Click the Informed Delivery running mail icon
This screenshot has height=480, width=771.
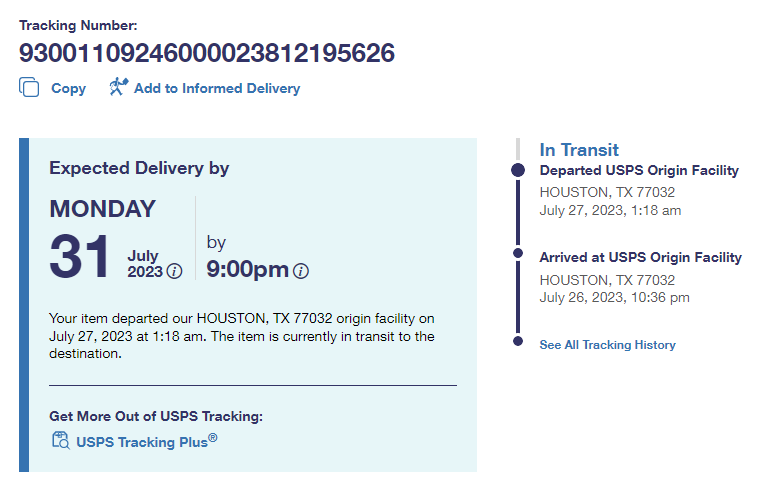pos(119,87)
